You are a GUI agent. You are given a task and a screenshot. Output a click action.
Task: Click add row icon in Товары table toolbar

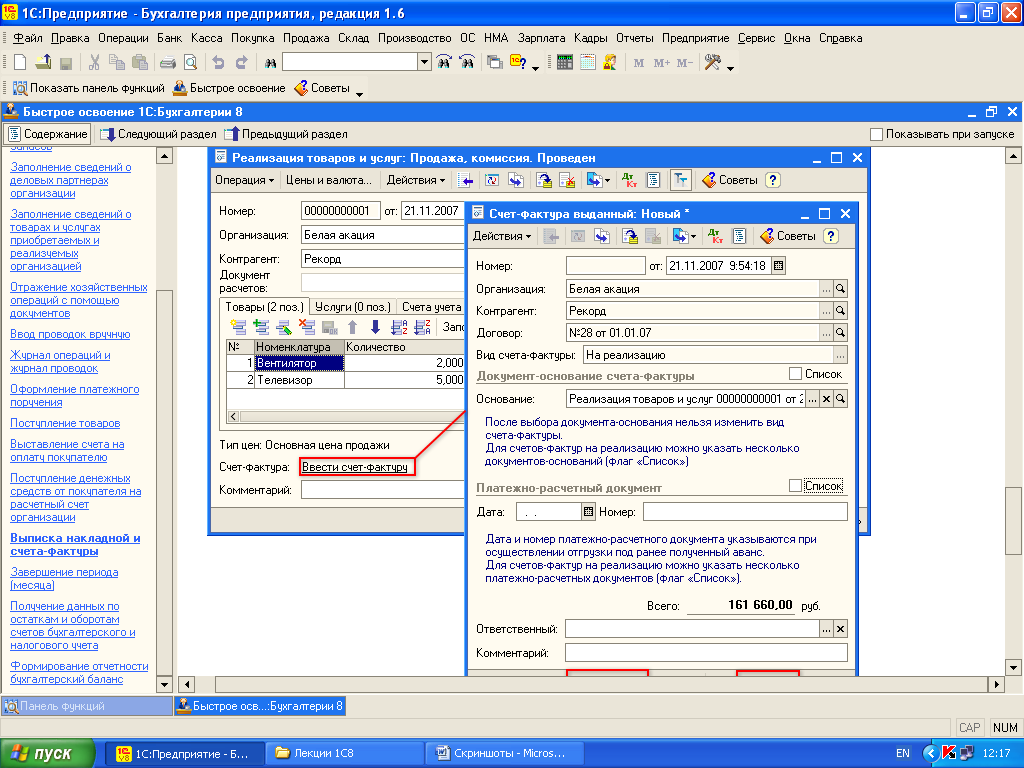[238, 327]
